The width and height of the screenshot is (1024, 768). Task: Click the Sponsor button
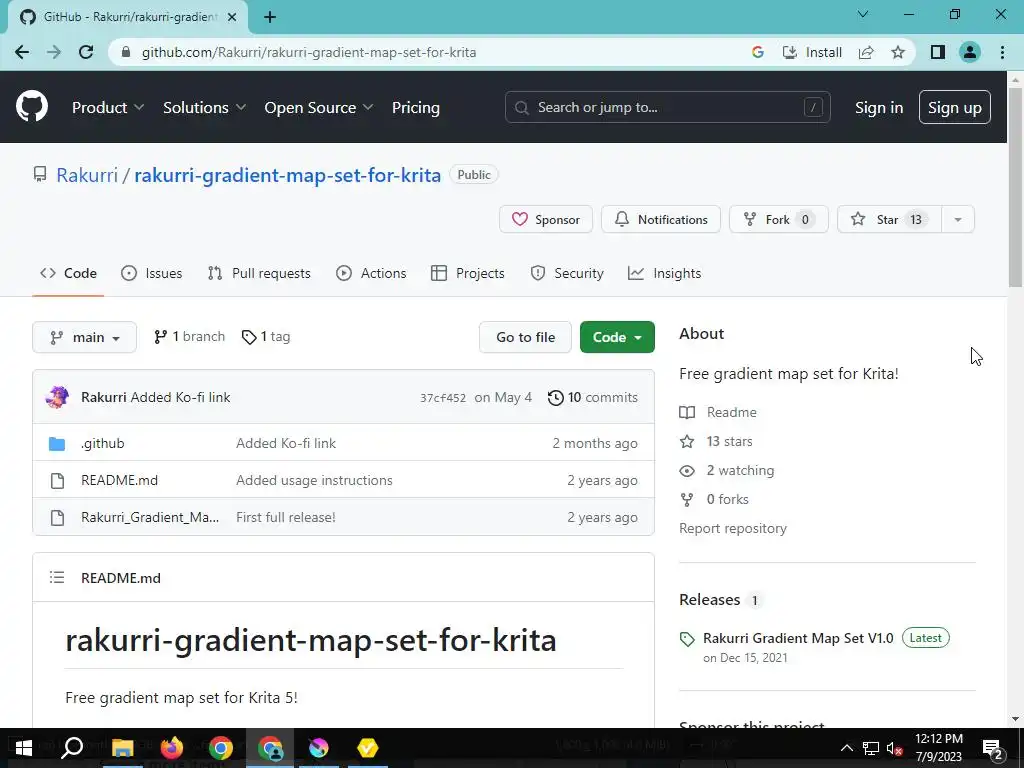[x=545, y=219]
